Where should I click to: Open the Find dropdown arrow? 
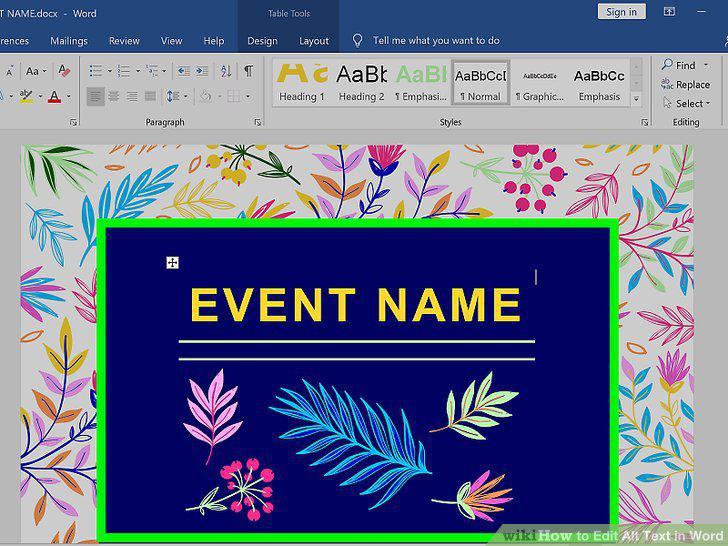click(706, 65)
